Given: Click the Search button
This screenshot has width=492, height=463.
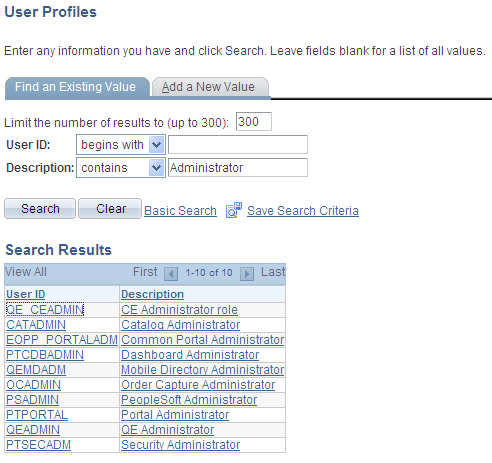Looking at the screenshot, I should (x=40, y=209).
